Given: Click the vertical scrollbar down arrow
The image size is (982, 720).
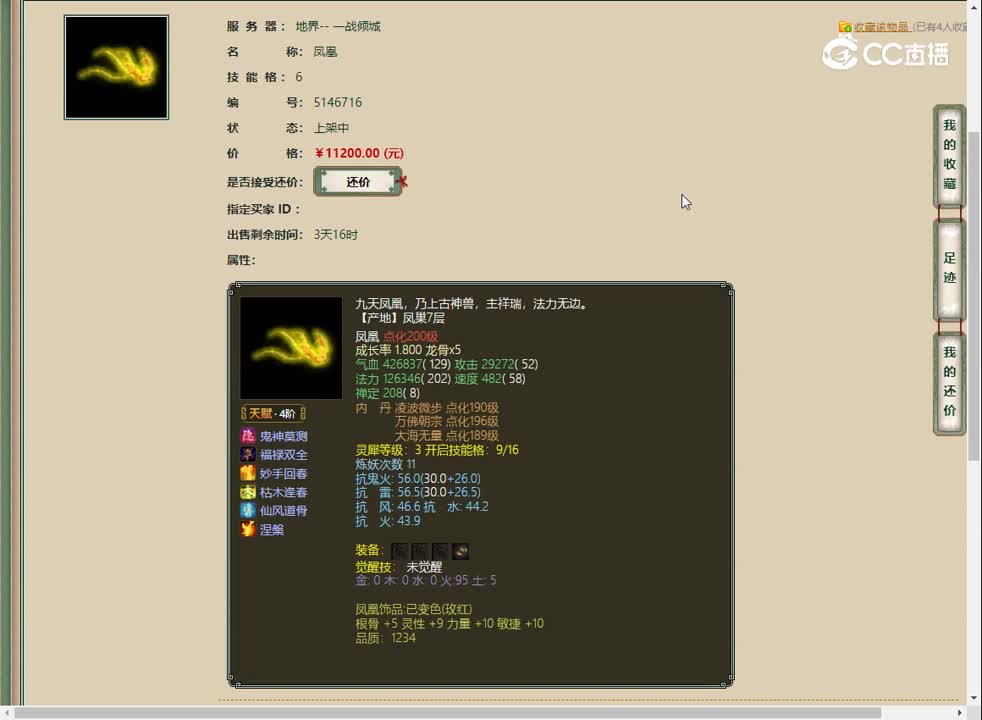Looking at the screenshot, I should coord(973,699).
